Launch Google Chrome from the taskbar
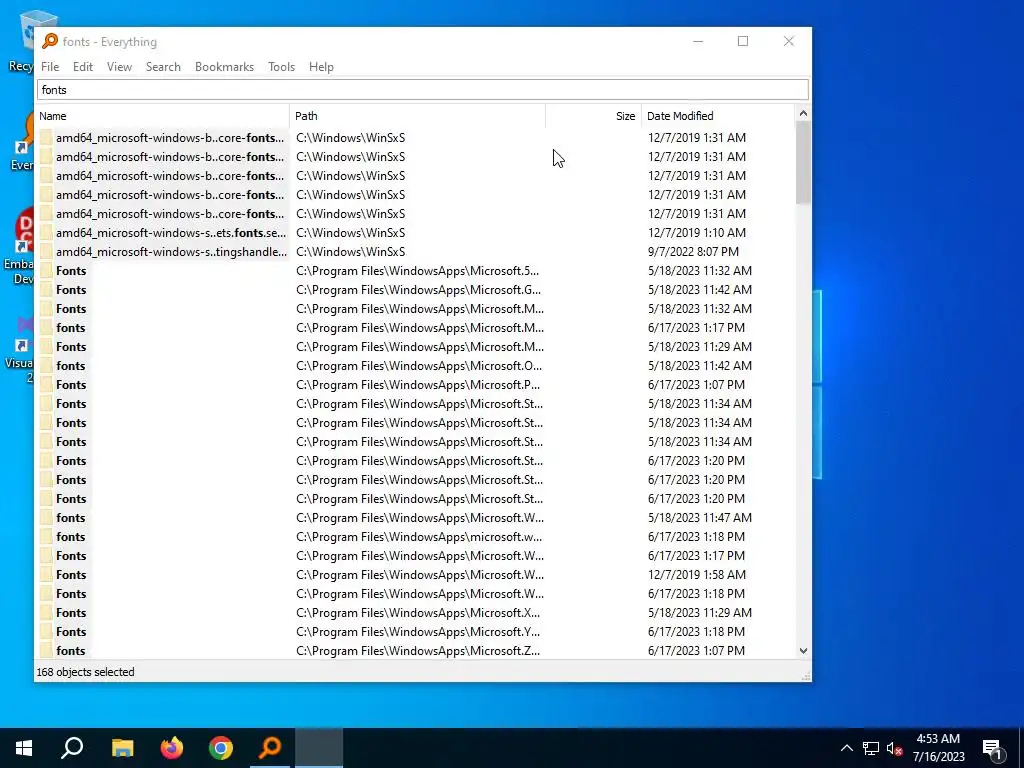 pyautogui.click(x=221, y=748)
